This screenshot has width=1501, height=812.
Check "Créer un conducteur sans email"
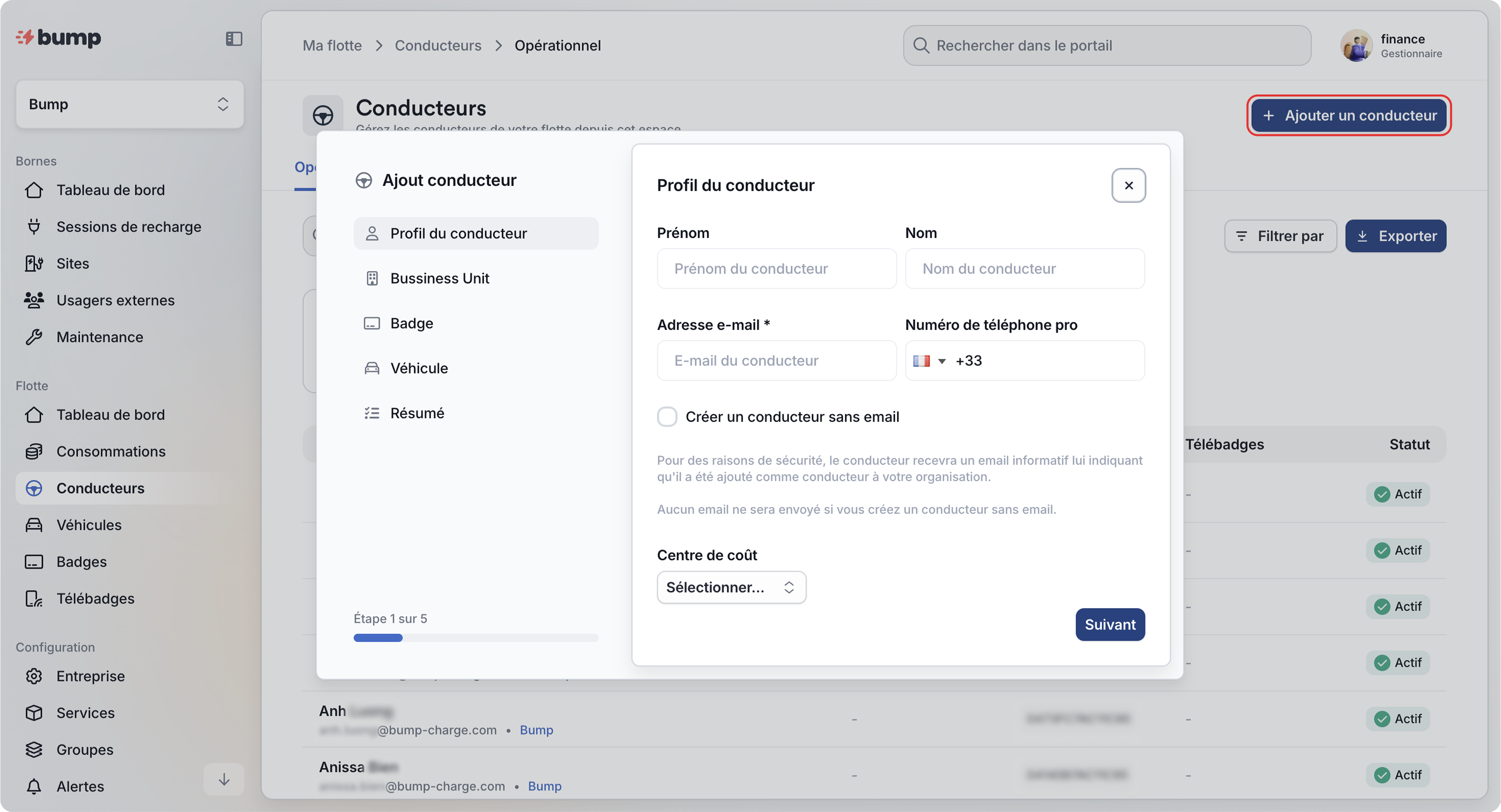point(667,417)
